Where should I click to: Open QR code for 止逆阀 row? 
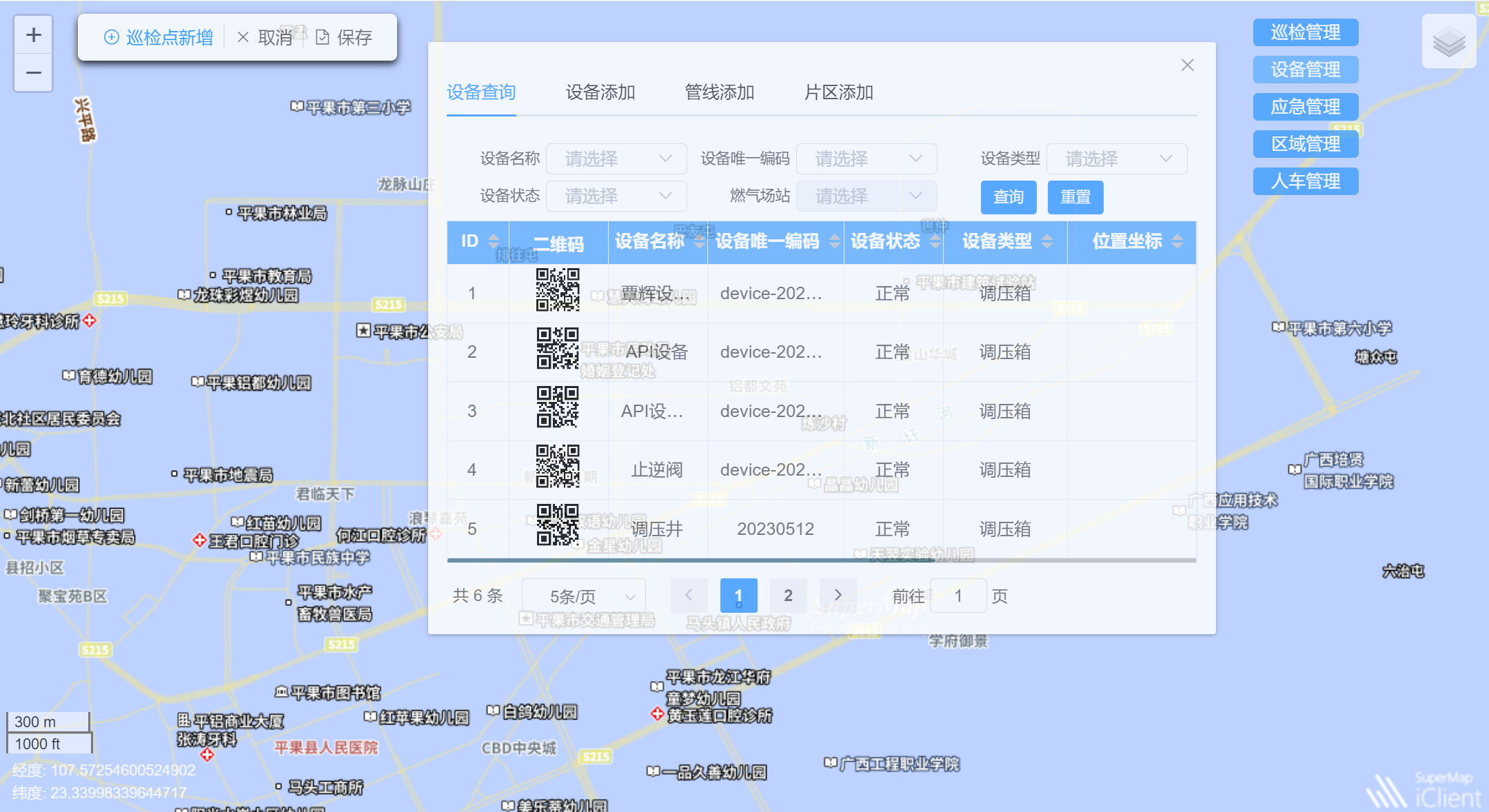(x=558, y=467)
